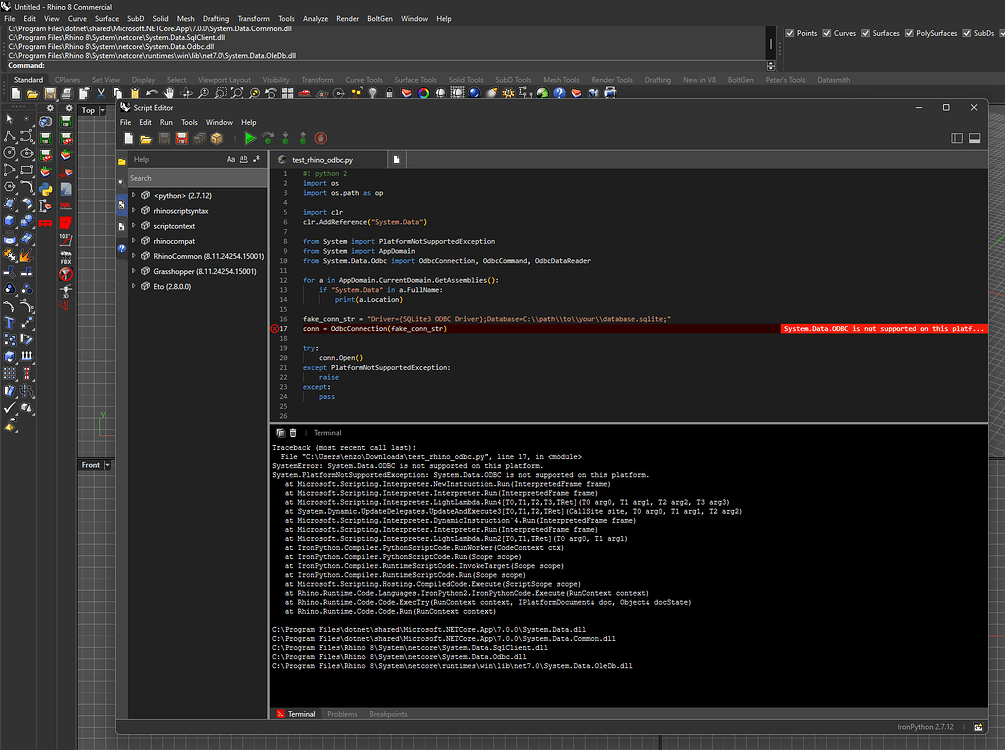1005x750 pixels.
Task: Toggle the bottom terminal panel layout icon
Action: click(975, 138)
